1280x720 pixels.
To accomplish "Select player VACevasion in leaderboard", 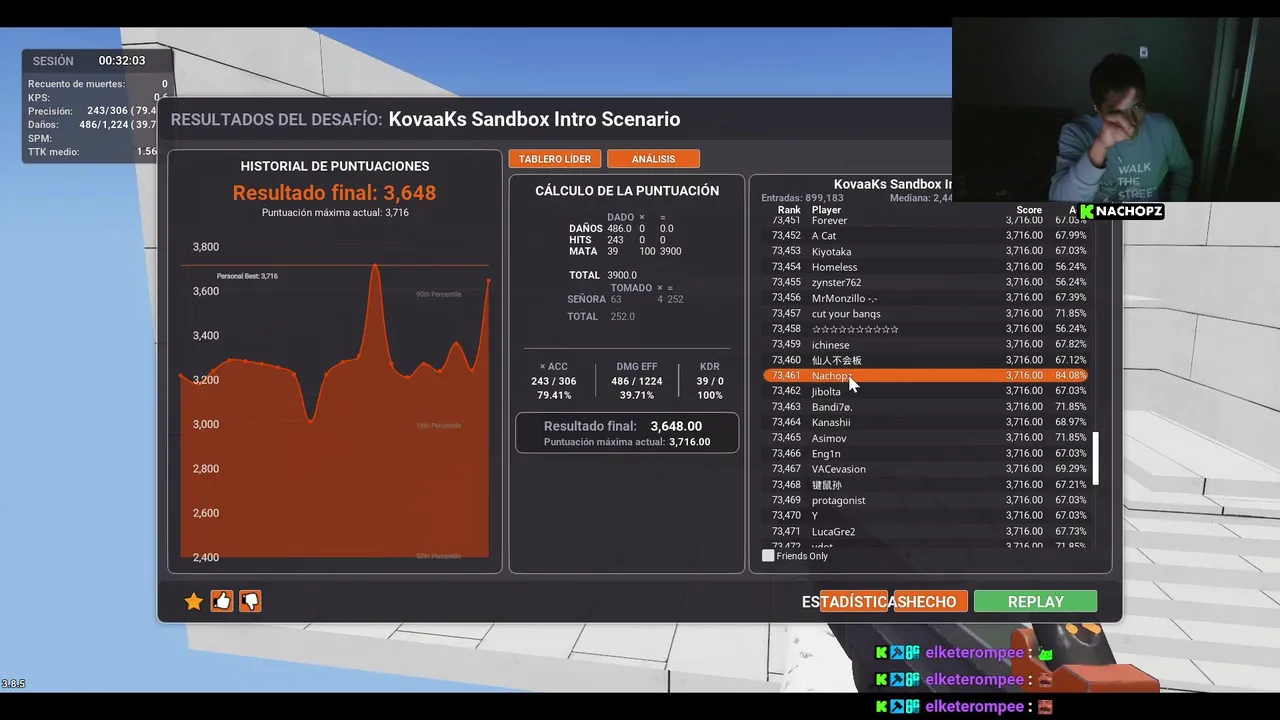I will 926,469.
